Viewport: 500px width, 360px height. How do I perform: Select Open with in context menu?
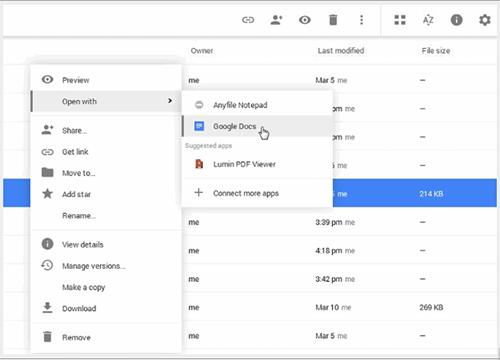tap(106, 101)
